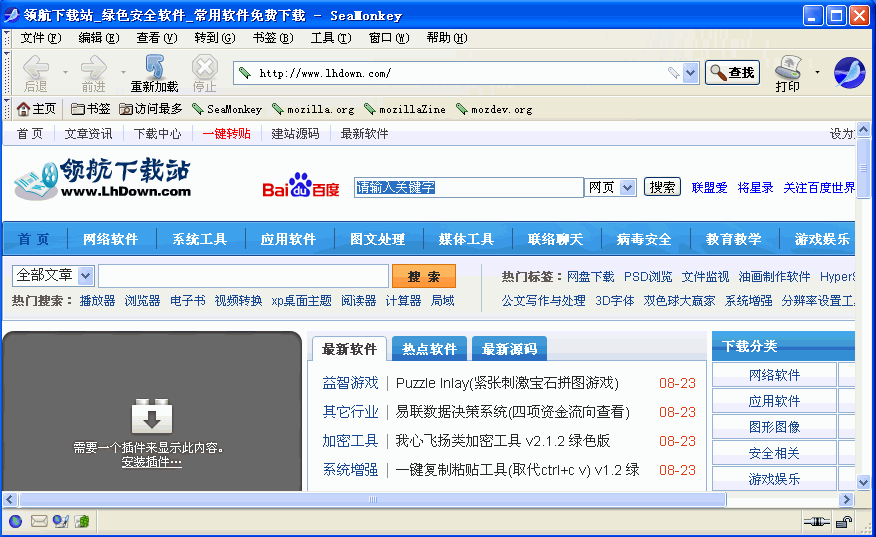Click the Baidu logo

[301, 185]
